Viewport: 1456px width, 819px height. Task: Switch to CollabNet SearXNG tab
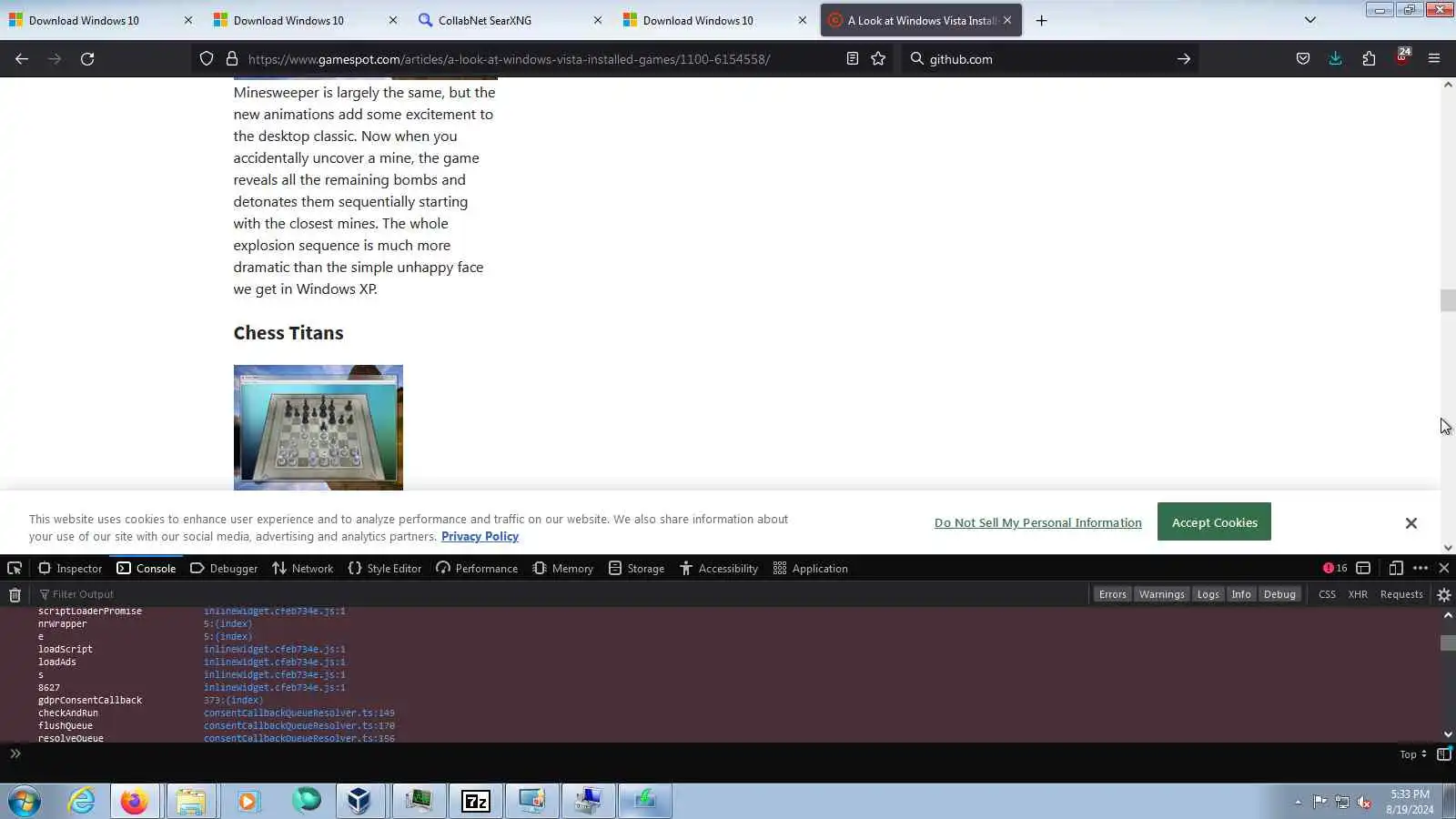click(x=510, y=20)
